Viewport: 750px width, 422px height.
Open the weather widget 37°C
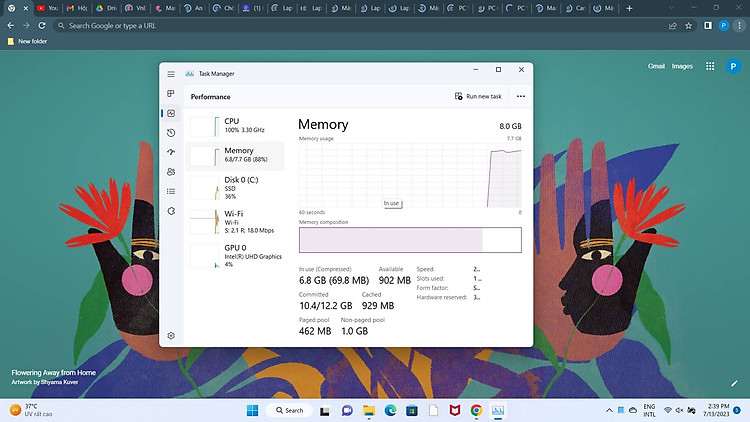tap(32, 410)
